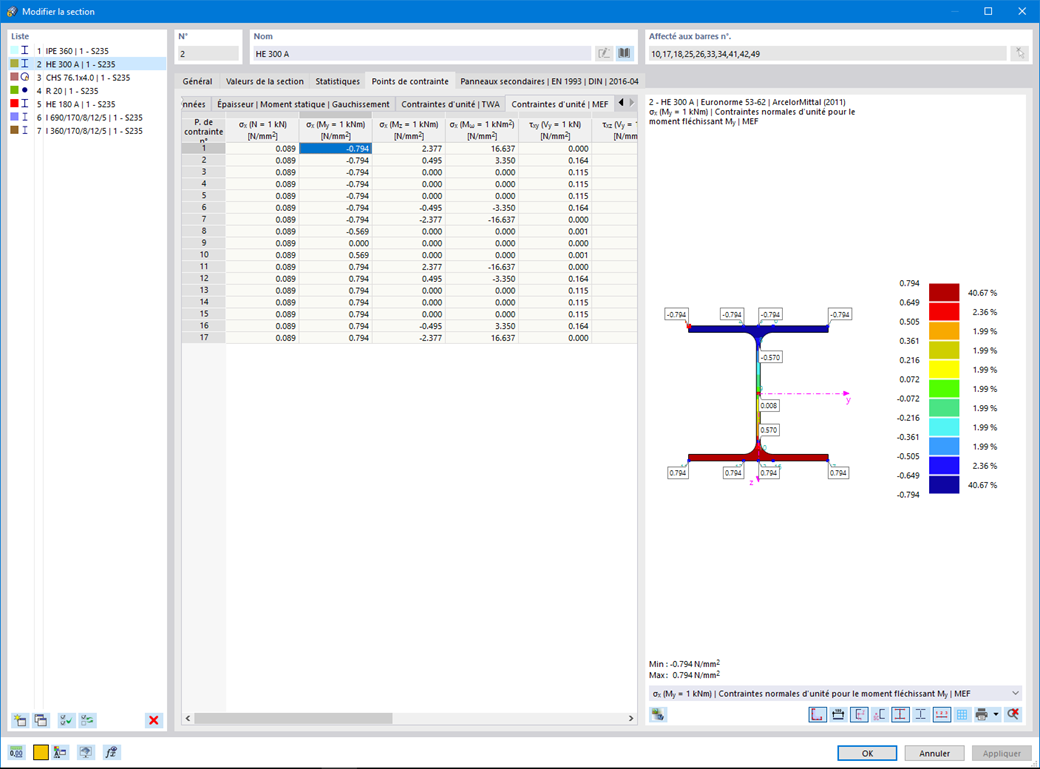Click the right arrow to scroll sub-tabs

(x=631, y=103)
